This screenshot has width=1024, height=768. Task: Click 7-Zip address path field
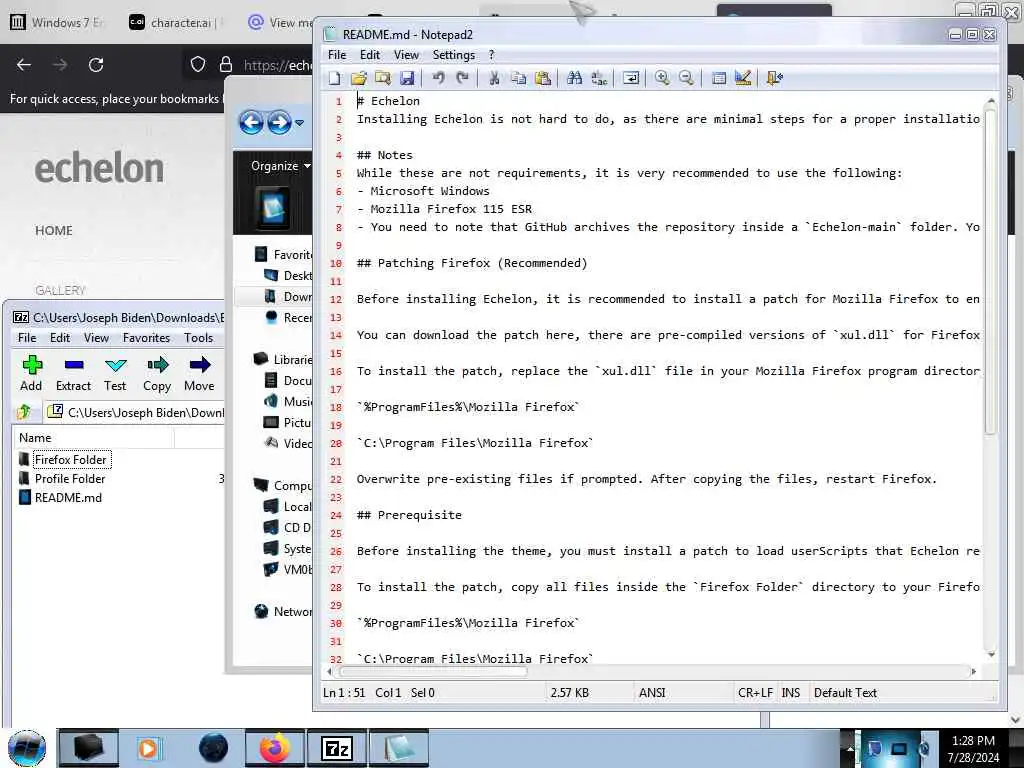(135, 412)
